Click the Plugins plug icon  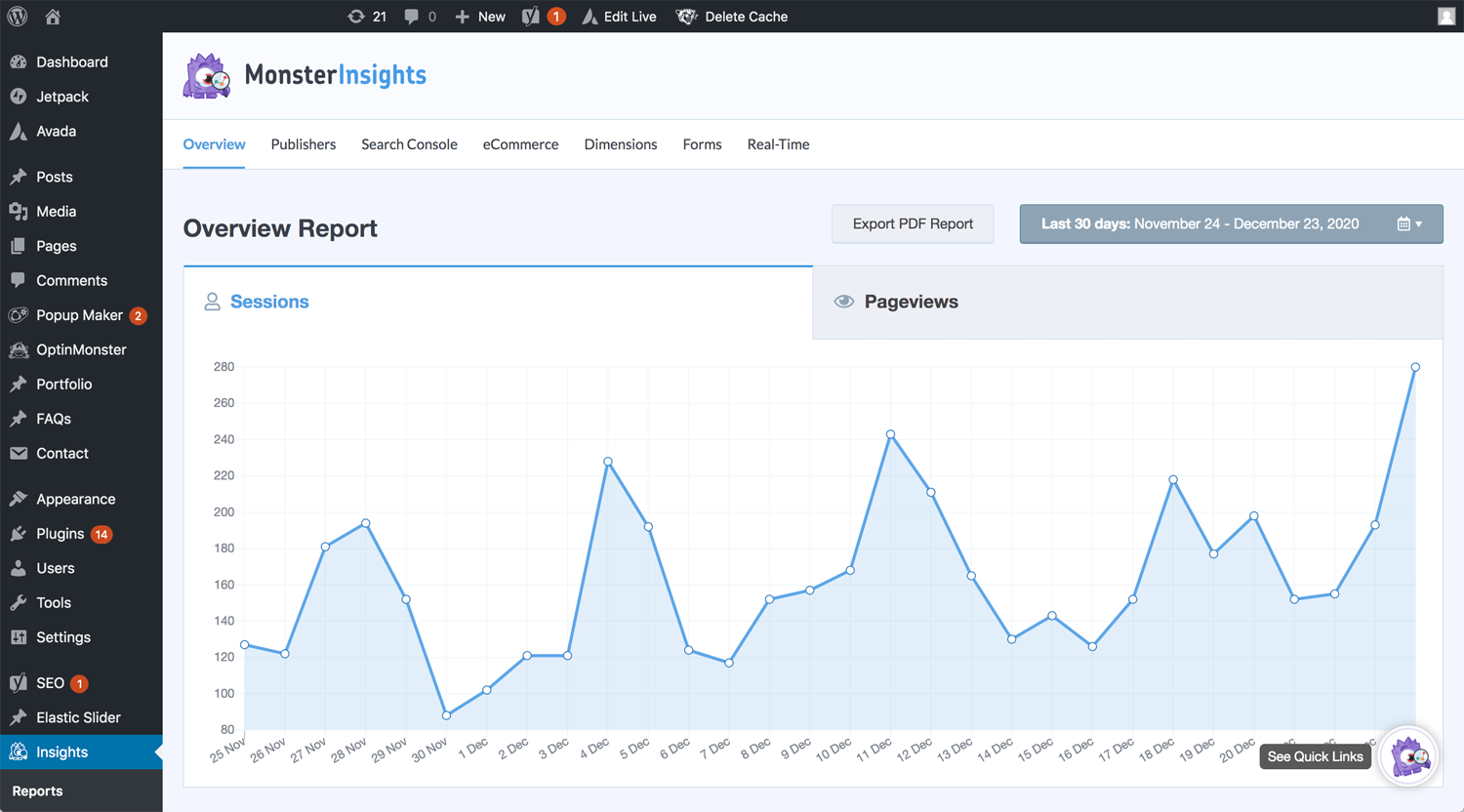[19, 534]
